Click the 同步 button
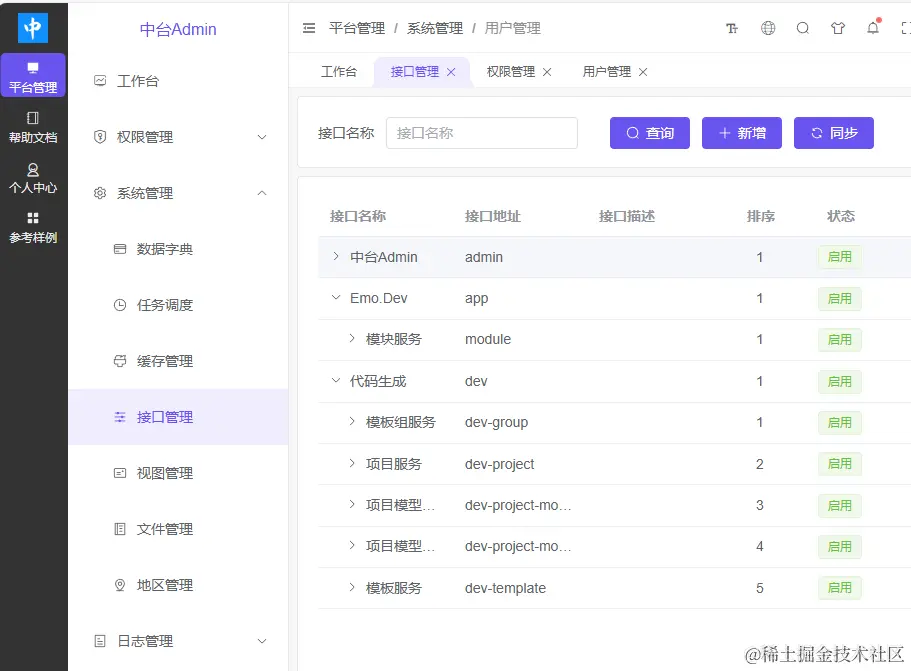The height and width of the screenshot is (671, 911). click(834, 133)
